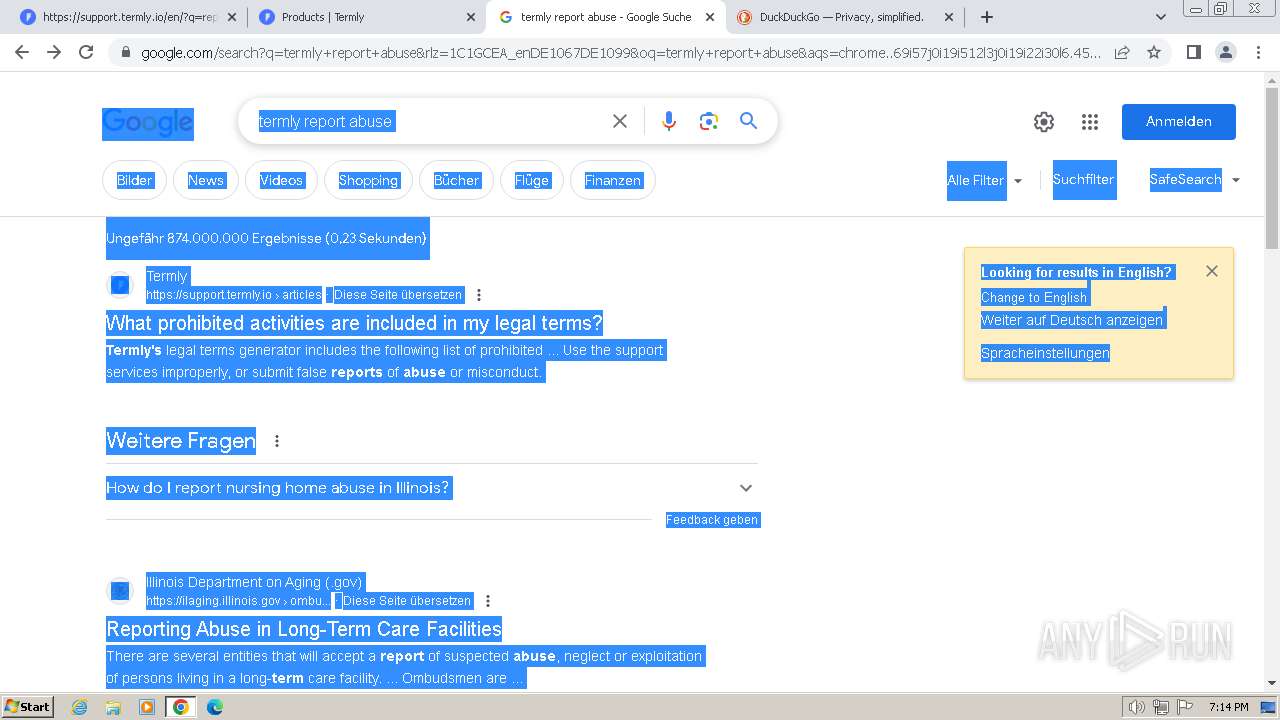Submit search with magnifier icon
1280x720 pixels.
[748, 121]
